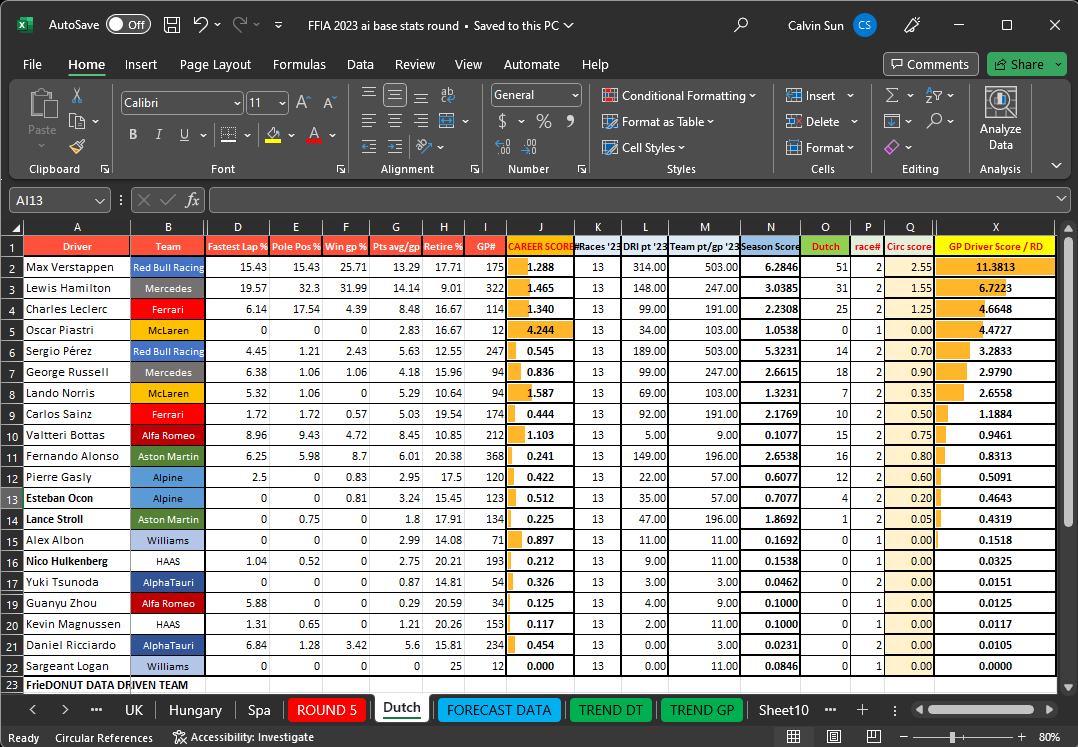1078x747 pixels.
Task: Select the Cut scissors icon
Action: (x=77, y=96)
